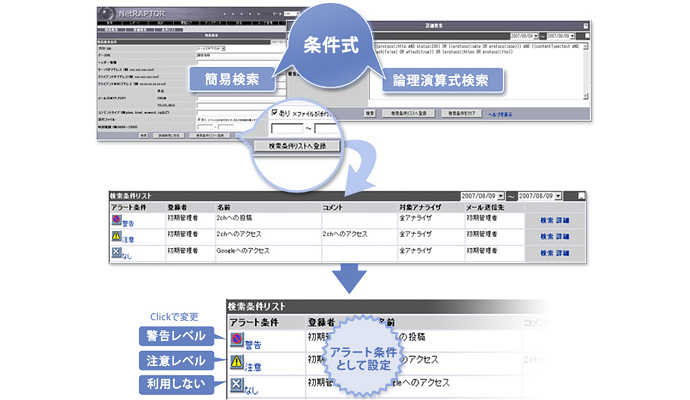
Task: Click the 検索 link for the Googleへのアクセス row
Action: tap(547, 253)
